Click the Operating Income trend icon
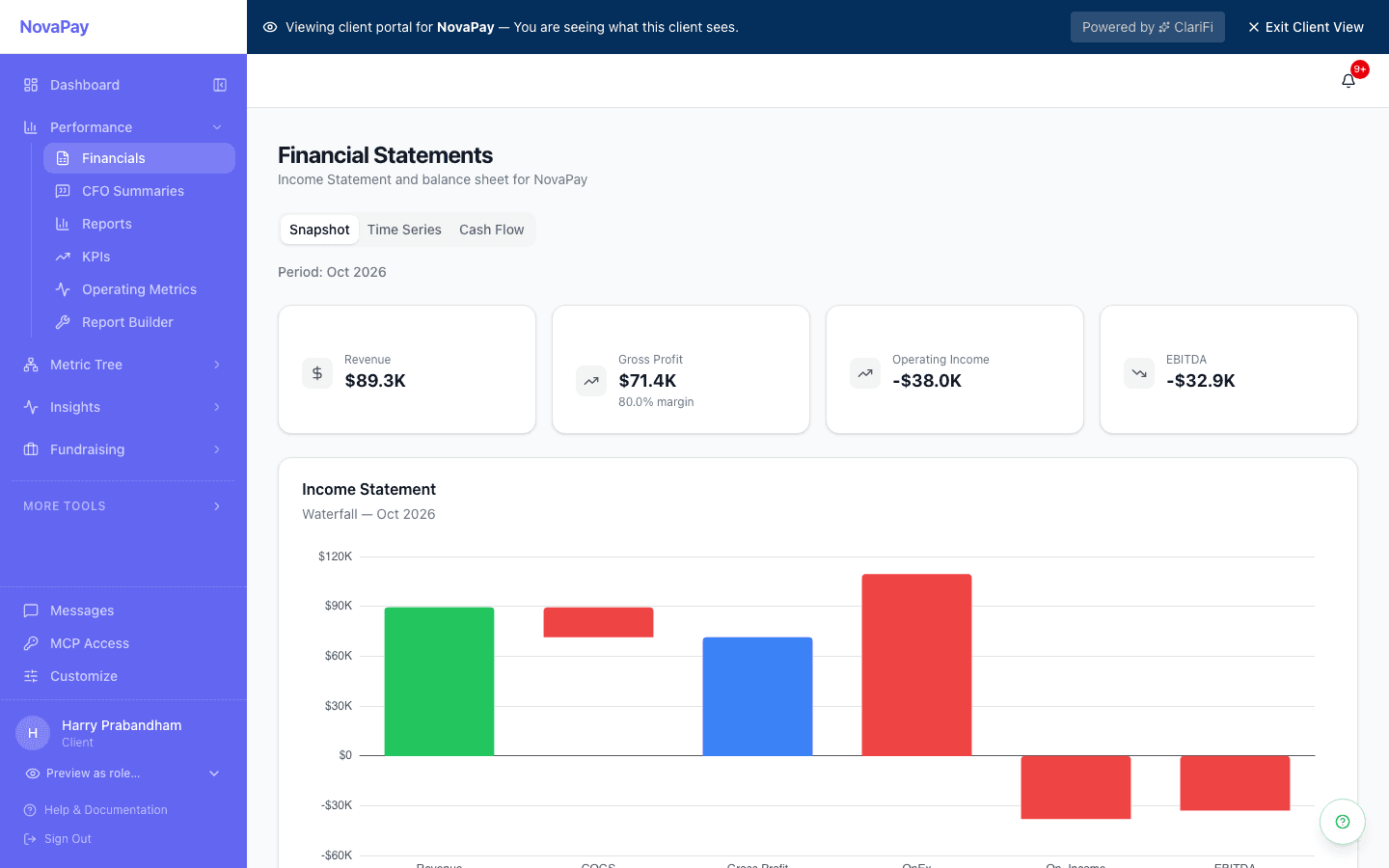 [x=865, y=373]
